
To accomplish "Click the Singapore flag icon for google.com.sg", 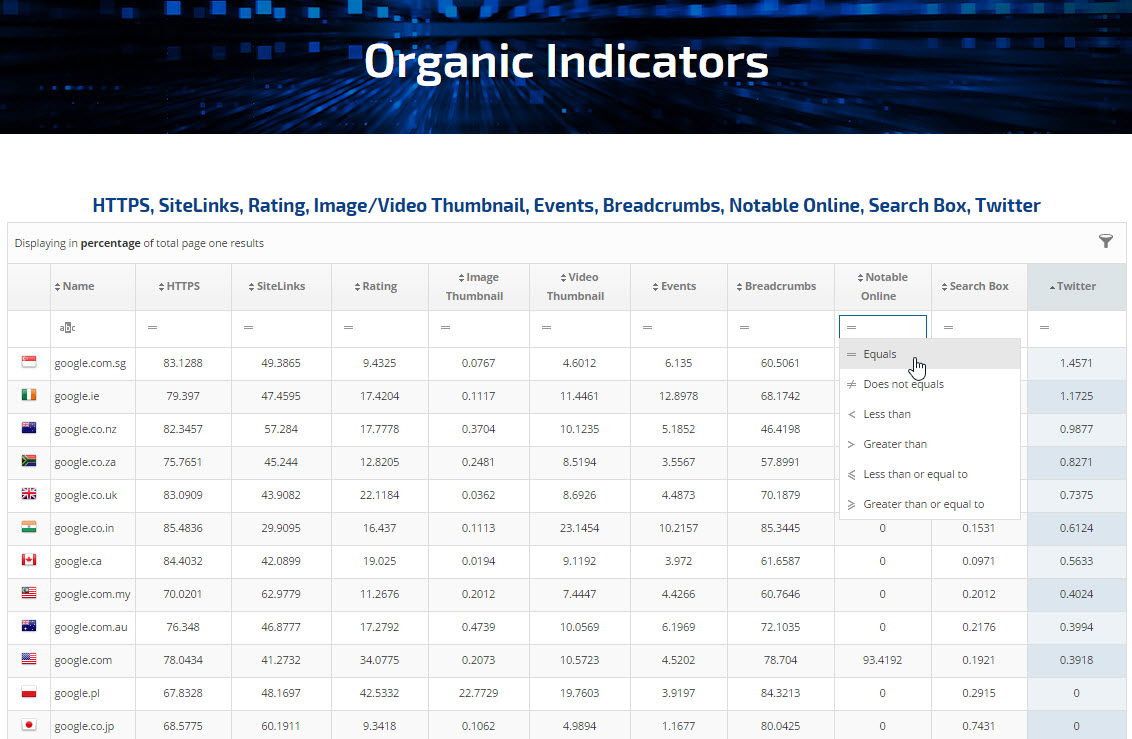I will (x=29, y=363).
